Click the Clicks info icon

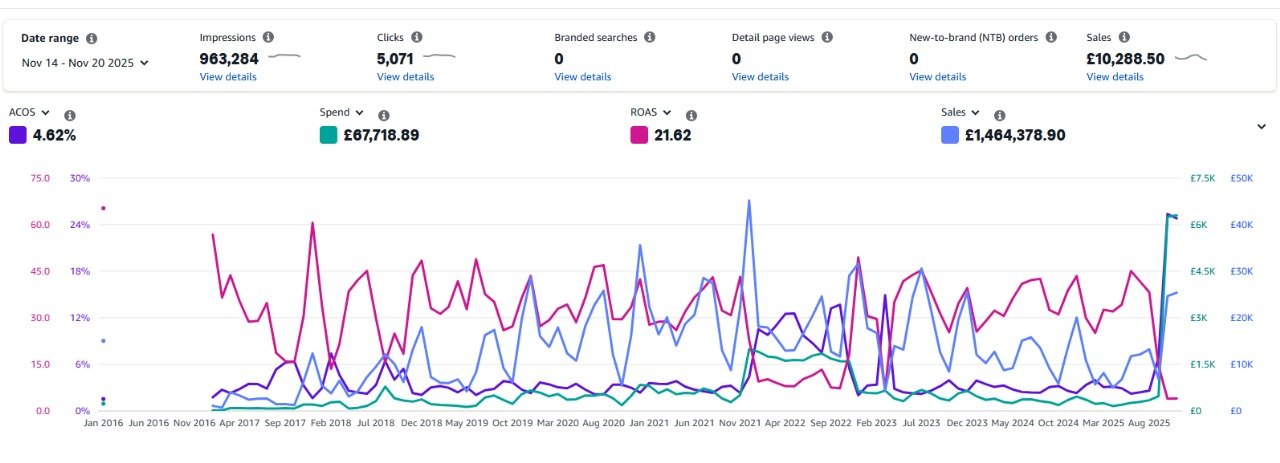[x=416, y=37]
